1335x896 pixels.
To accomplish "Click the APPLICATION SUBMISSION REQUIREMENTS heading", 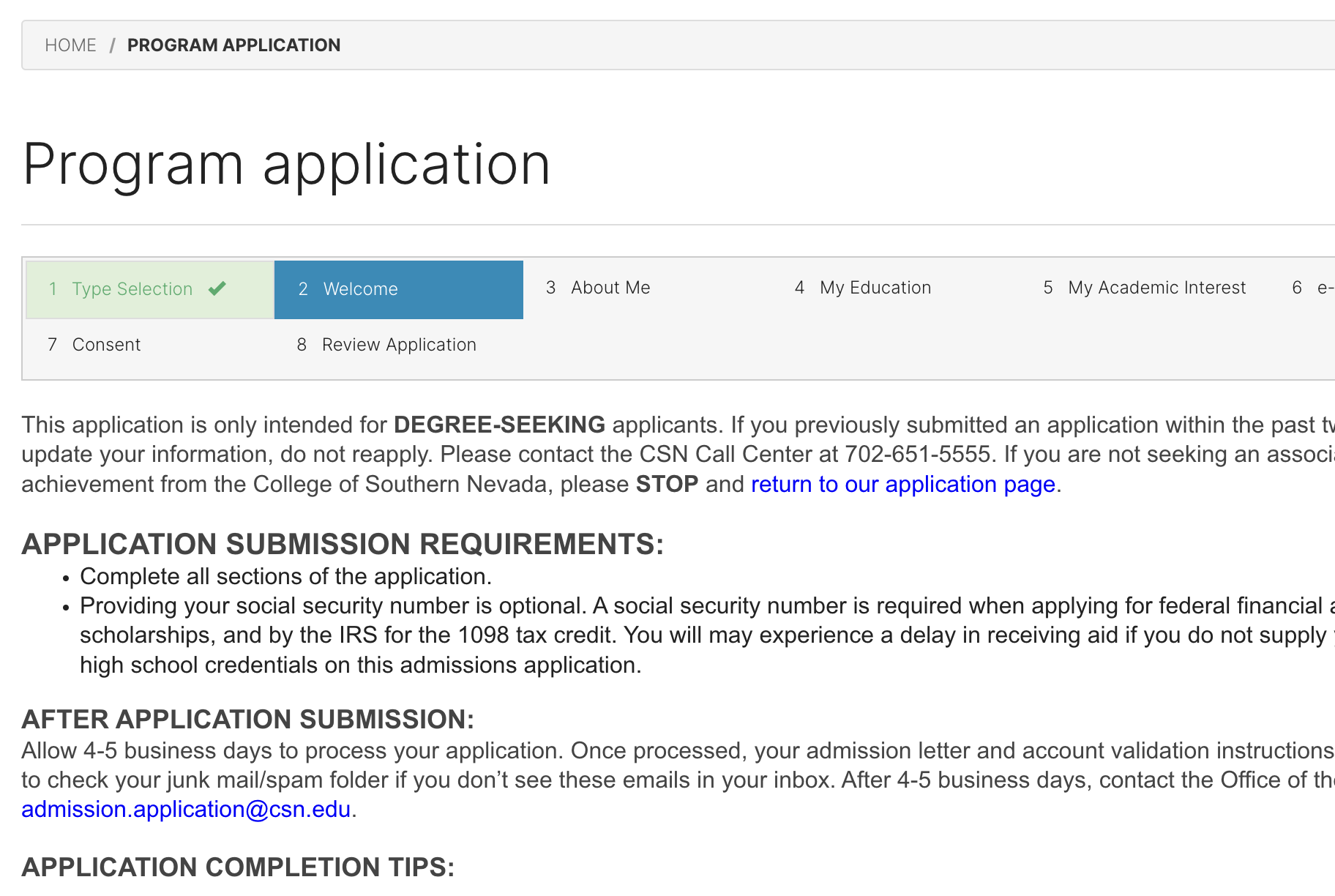I will tap(343, 544).
